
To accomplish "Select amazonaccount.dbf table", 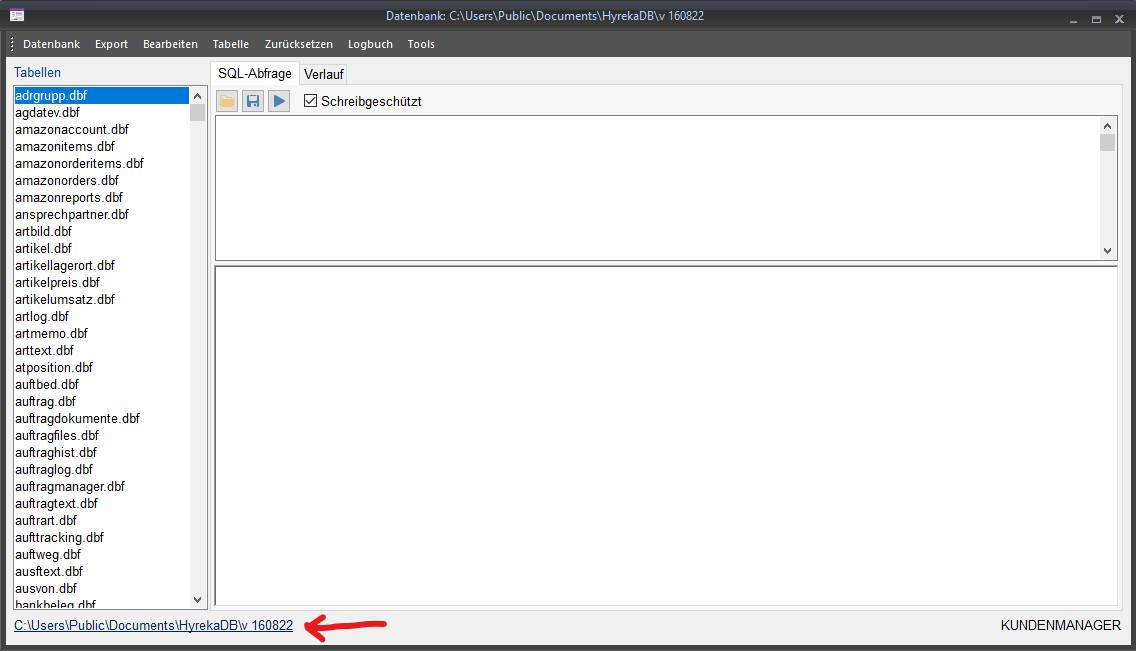I will tap(101, 130).
